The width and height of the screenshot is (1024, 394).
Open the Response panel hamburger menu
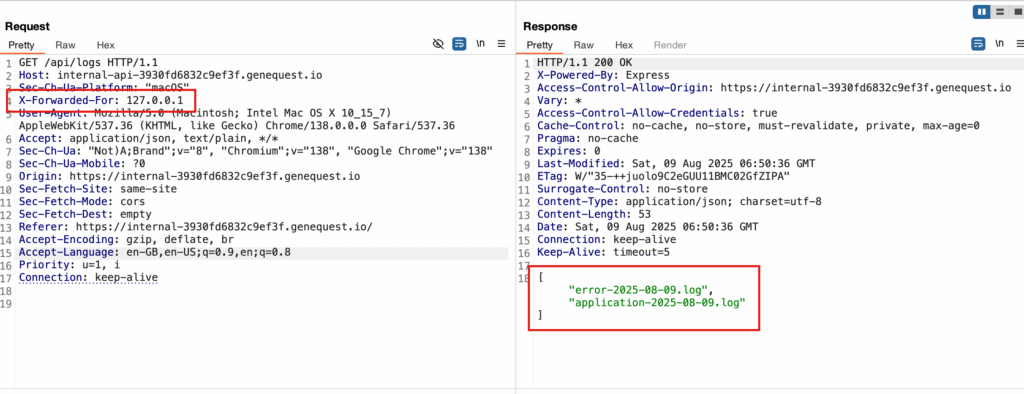1020,44
